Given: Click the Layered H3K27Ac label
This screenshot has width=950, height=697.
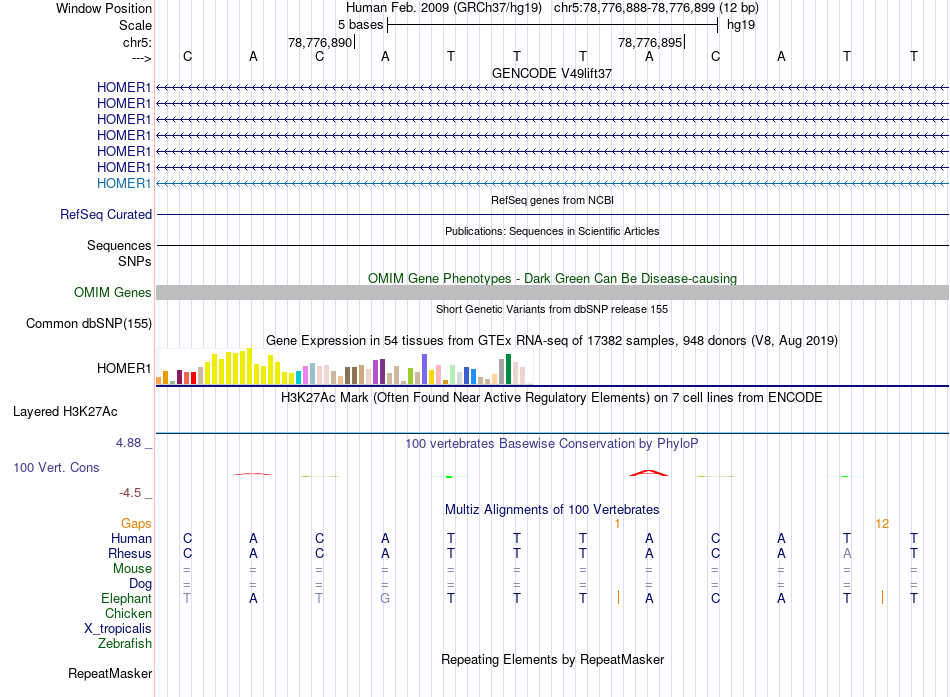Looking at the screenshot, I should [x=65, y=412].
